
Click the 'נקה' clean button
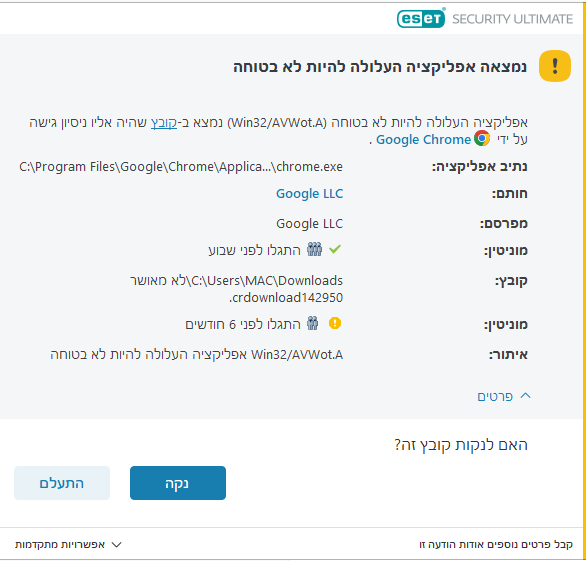[178, 483]
